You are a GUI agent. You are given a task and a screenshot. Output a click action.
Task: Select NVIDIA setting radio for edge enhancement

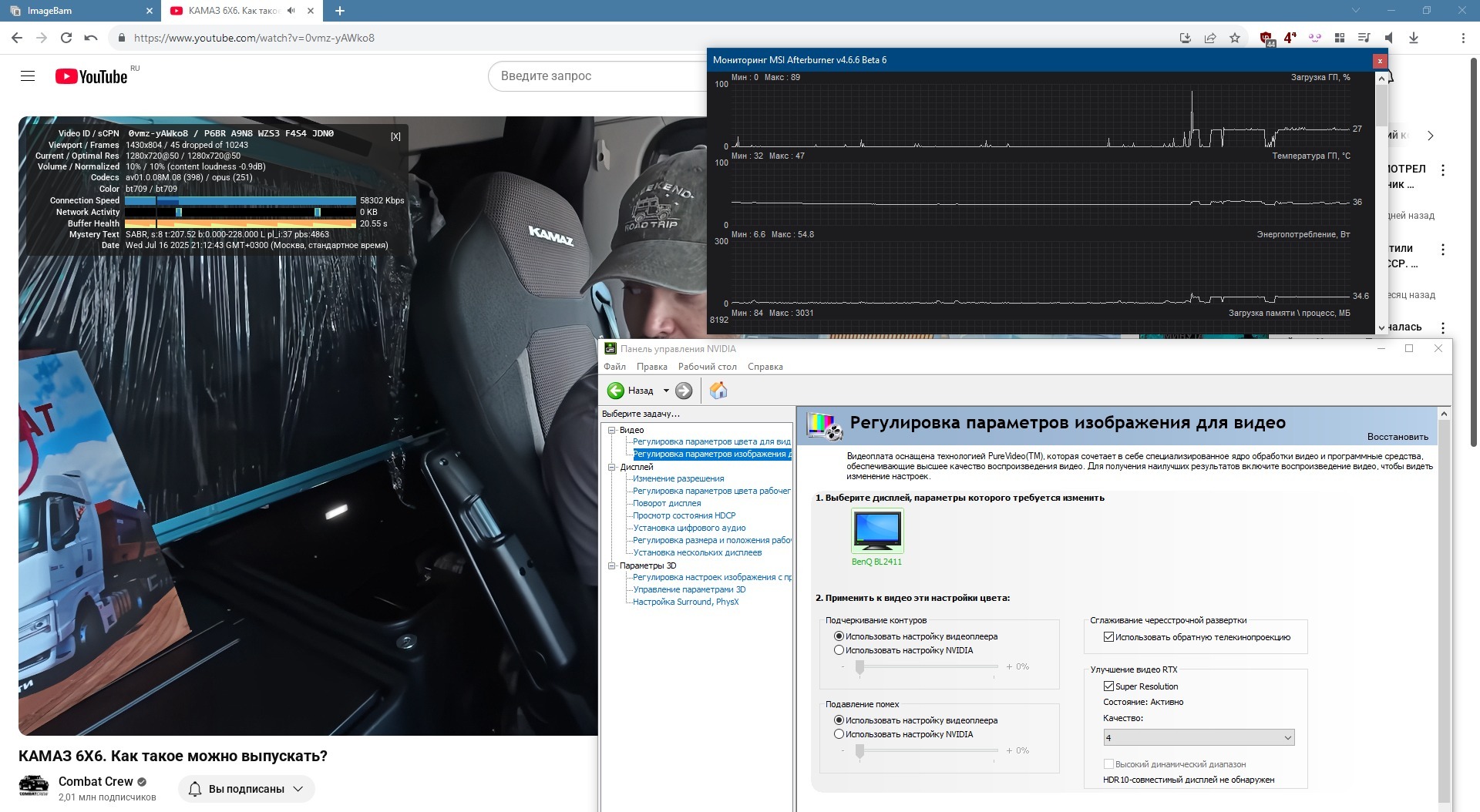tap(839, 650)
